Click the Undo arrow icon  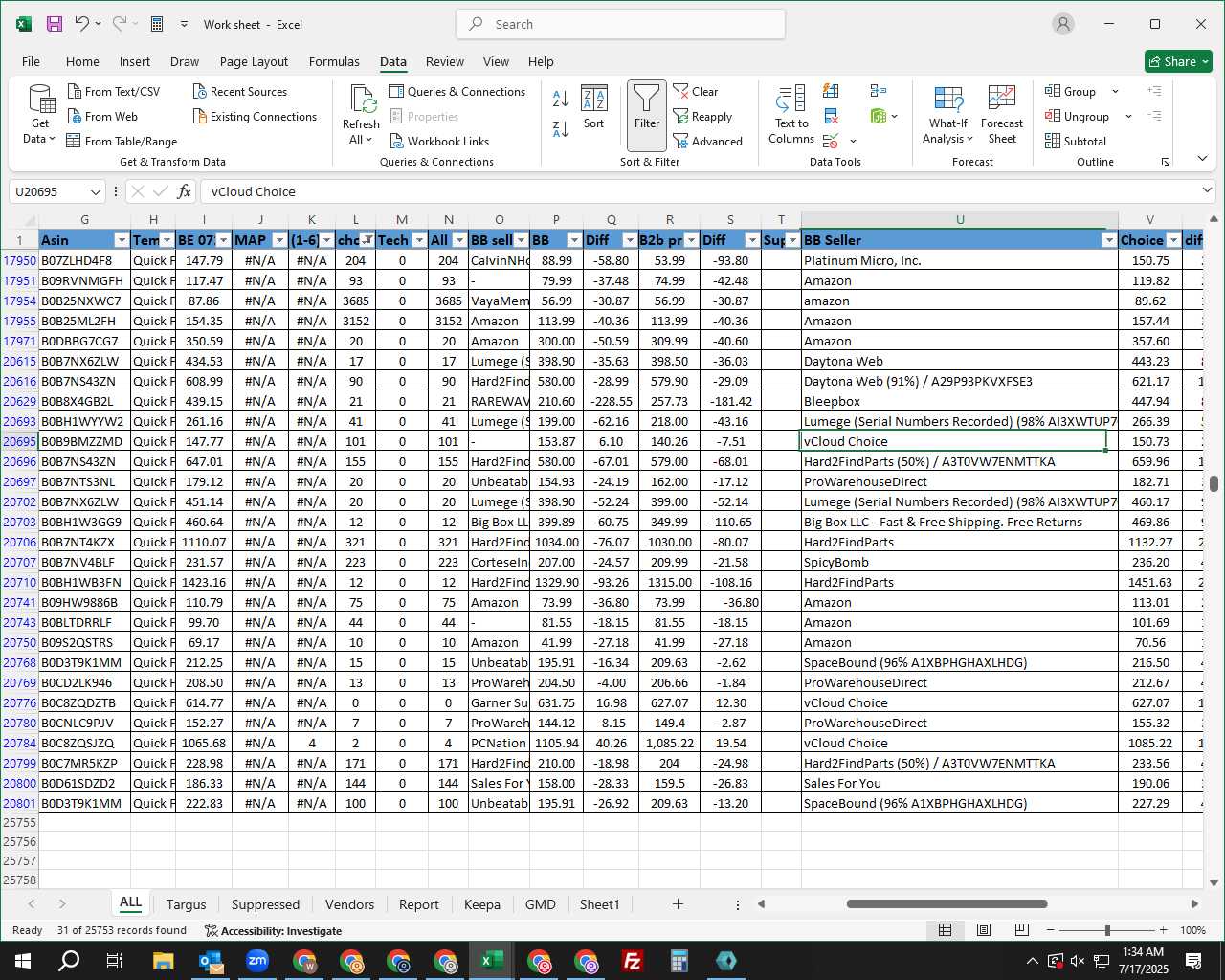[x=82, y=24]
